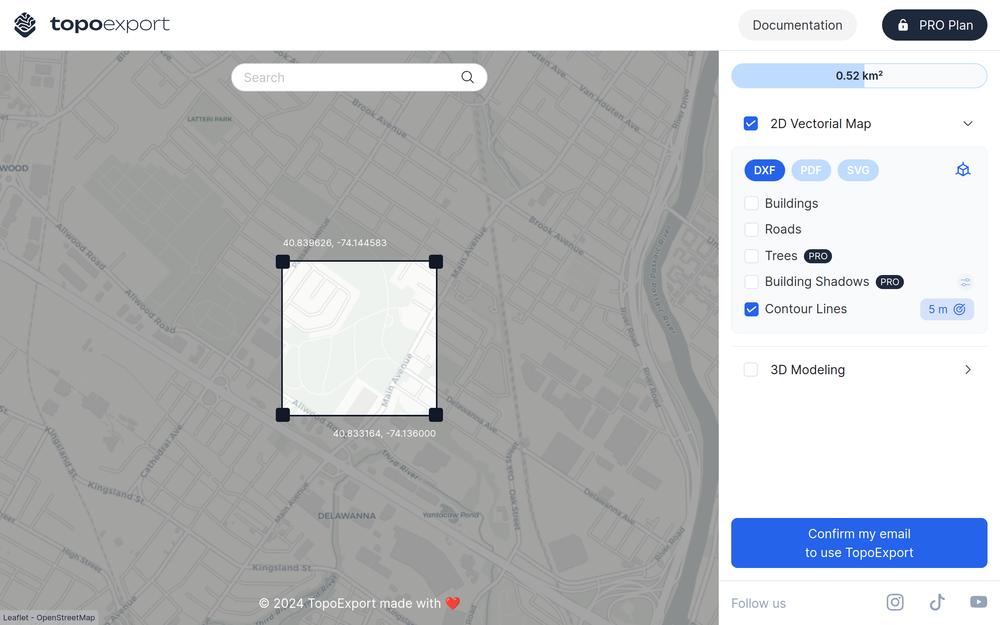Open the 5 m contour interval selector
Screen dimensions: 1000x625
[946, 309]
